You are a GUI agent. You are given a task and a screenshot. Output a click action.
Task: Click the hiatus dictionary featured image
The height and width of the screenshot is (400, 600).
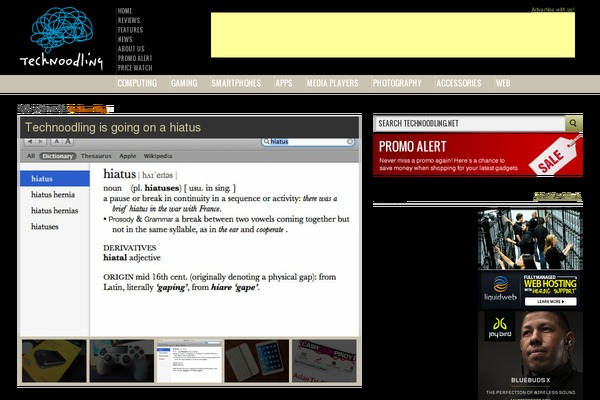189,237
